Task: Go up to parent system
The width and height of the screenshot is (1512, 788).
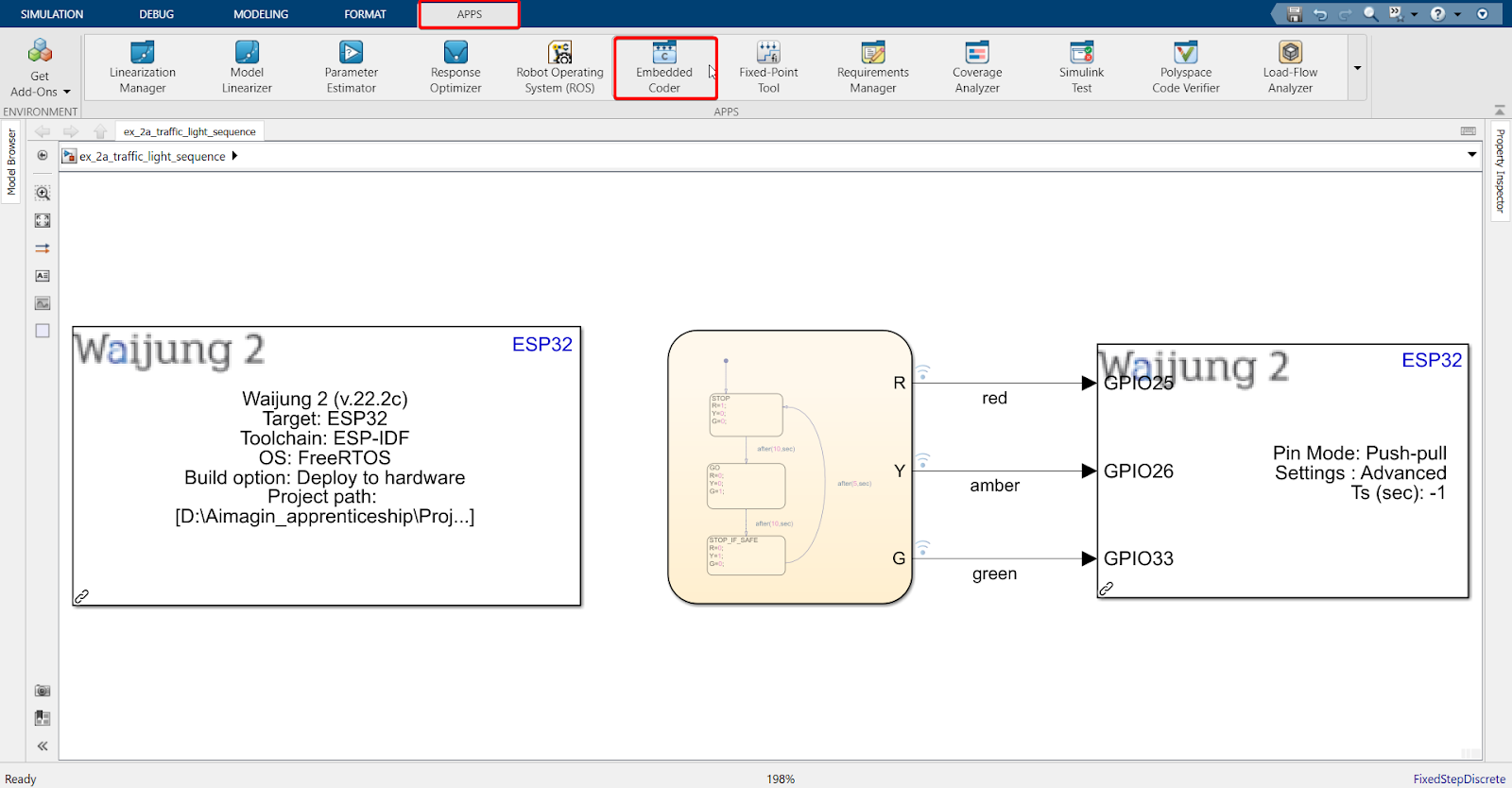Action: [100, 131]
